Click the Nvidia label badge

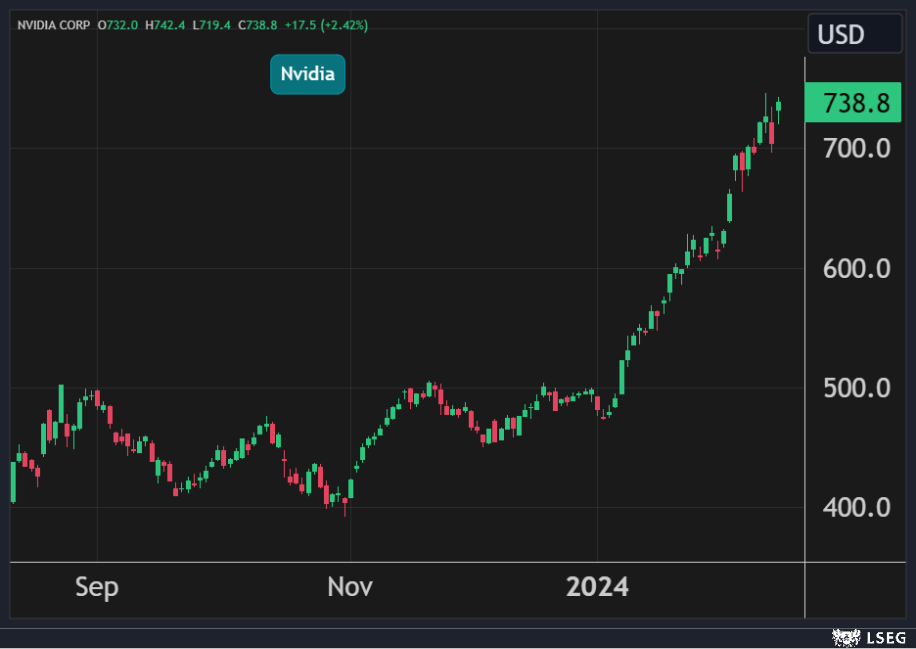(307, 74)
